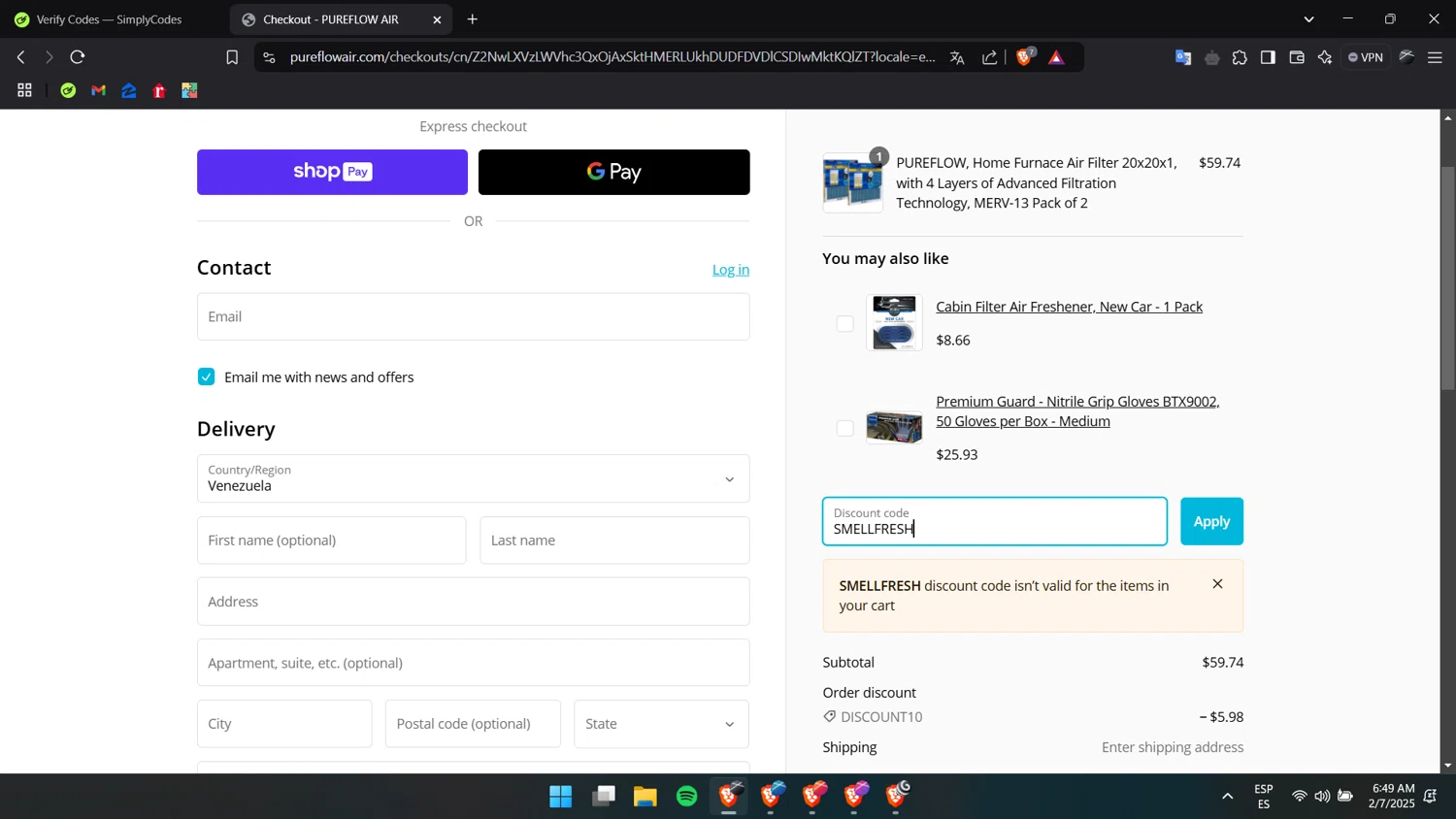Click the Log in link
Viewport: 1456px width, 819px height.
coord(731,270)
